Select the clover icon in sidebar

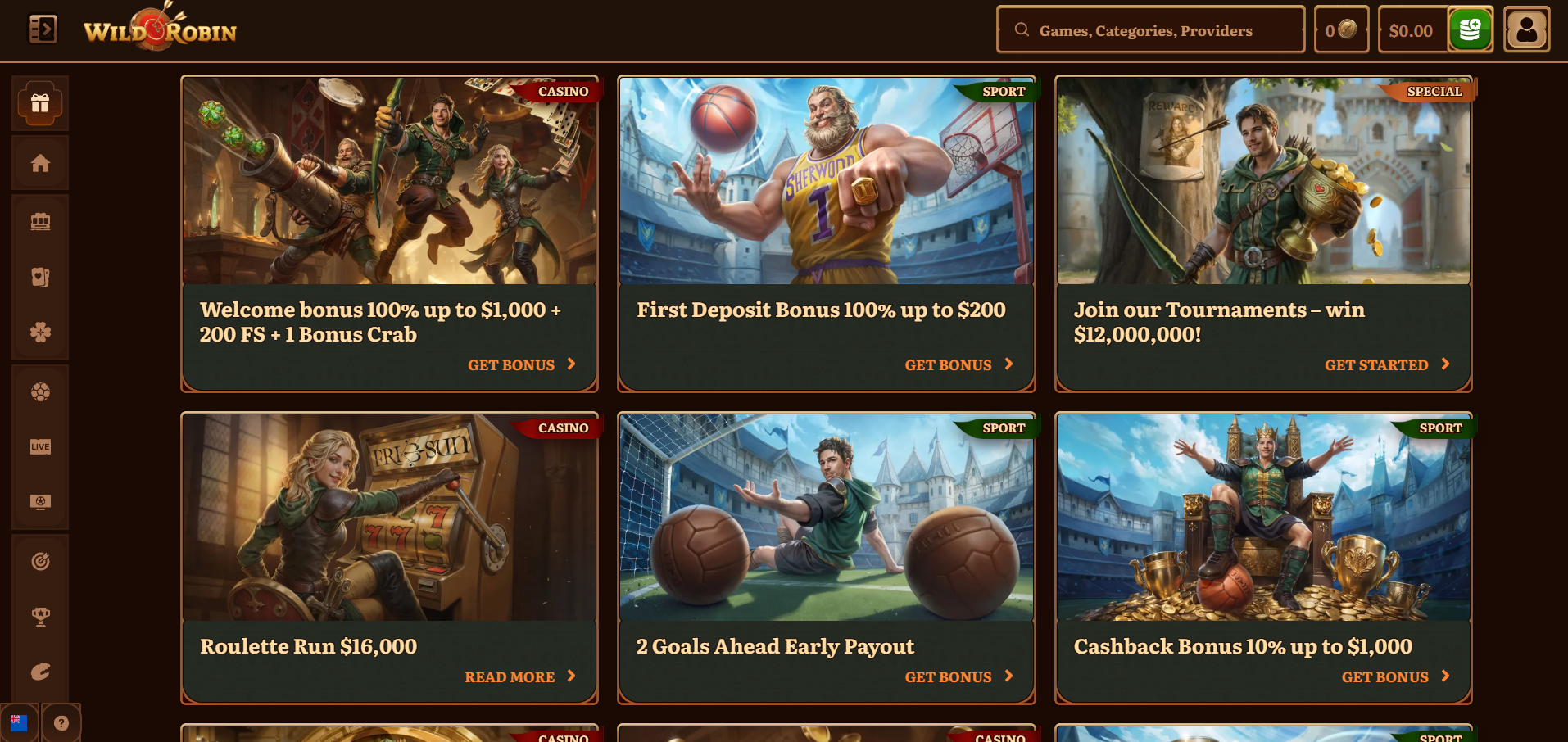click(40, 332)
